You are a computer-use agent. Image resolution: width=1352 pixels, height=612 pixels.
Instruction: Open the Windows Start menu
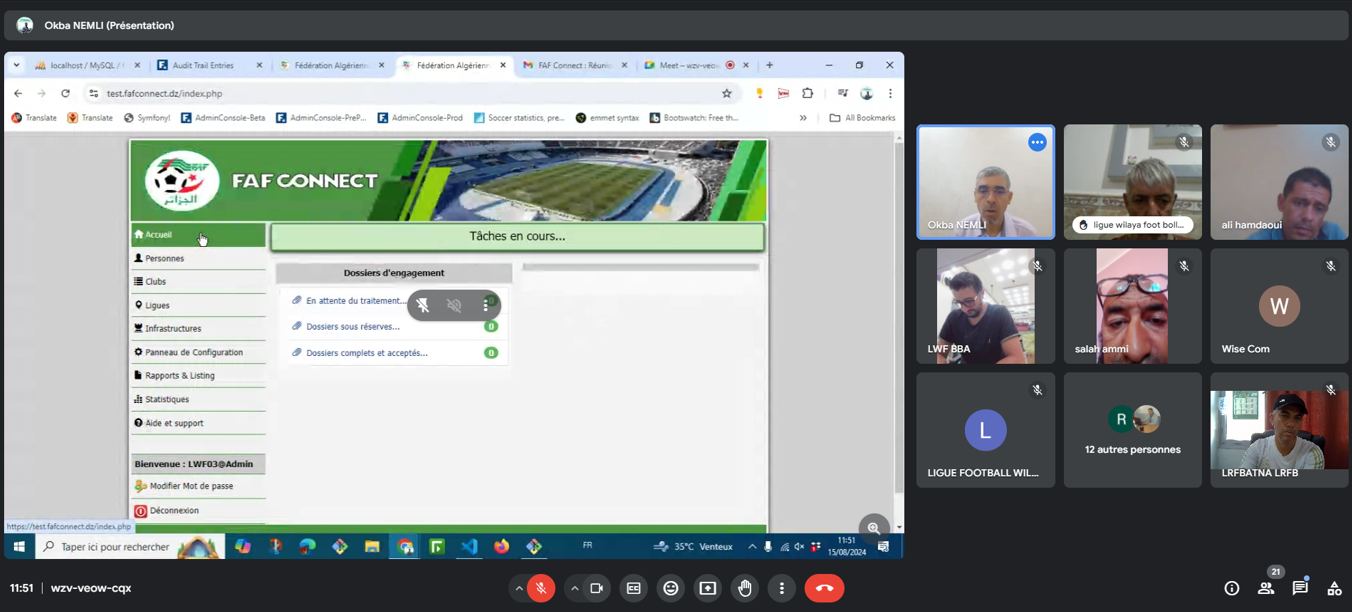pyautogui.click(x=19, y=547)
